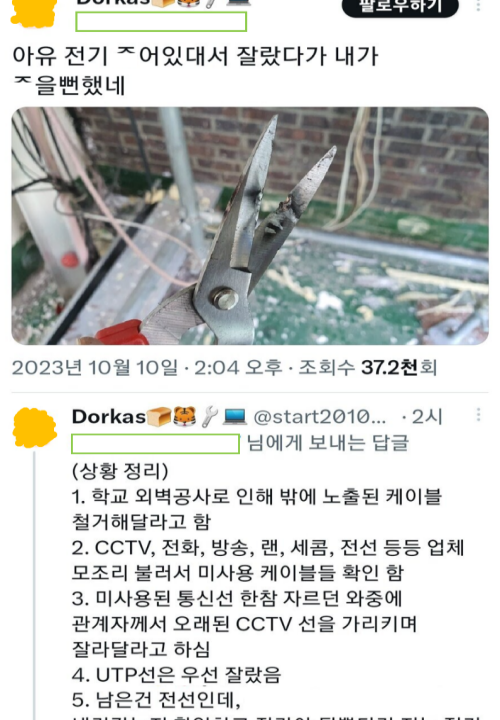The height and width of the screenshot is (720, 500).
Task: Tap the reply author's orange avatar
Action: (x=35, y=428)
